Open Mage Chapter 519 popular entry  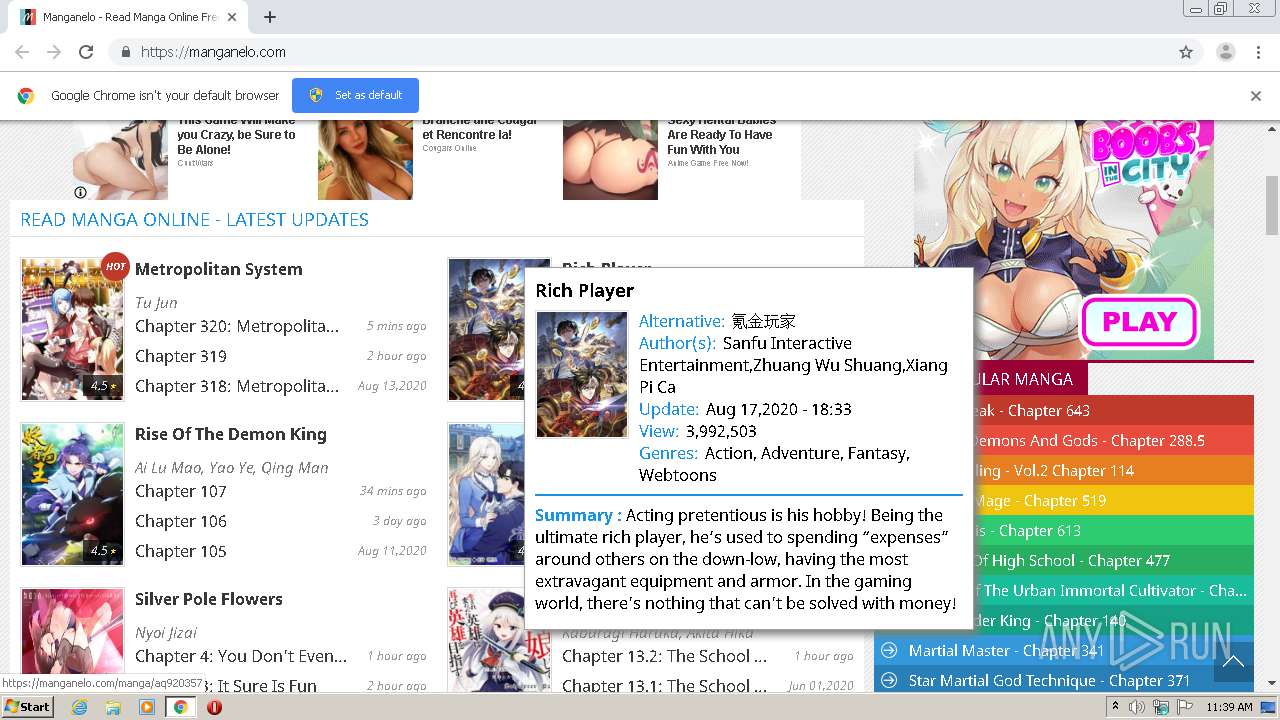(x=1113, y=501)
